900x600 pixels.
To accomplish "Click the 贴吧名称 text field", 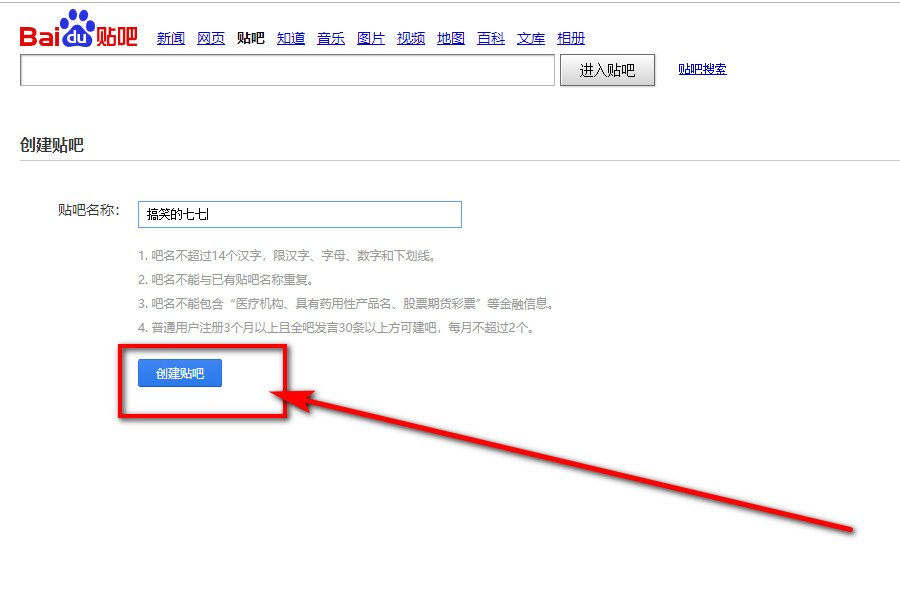I will coord(300,214).
